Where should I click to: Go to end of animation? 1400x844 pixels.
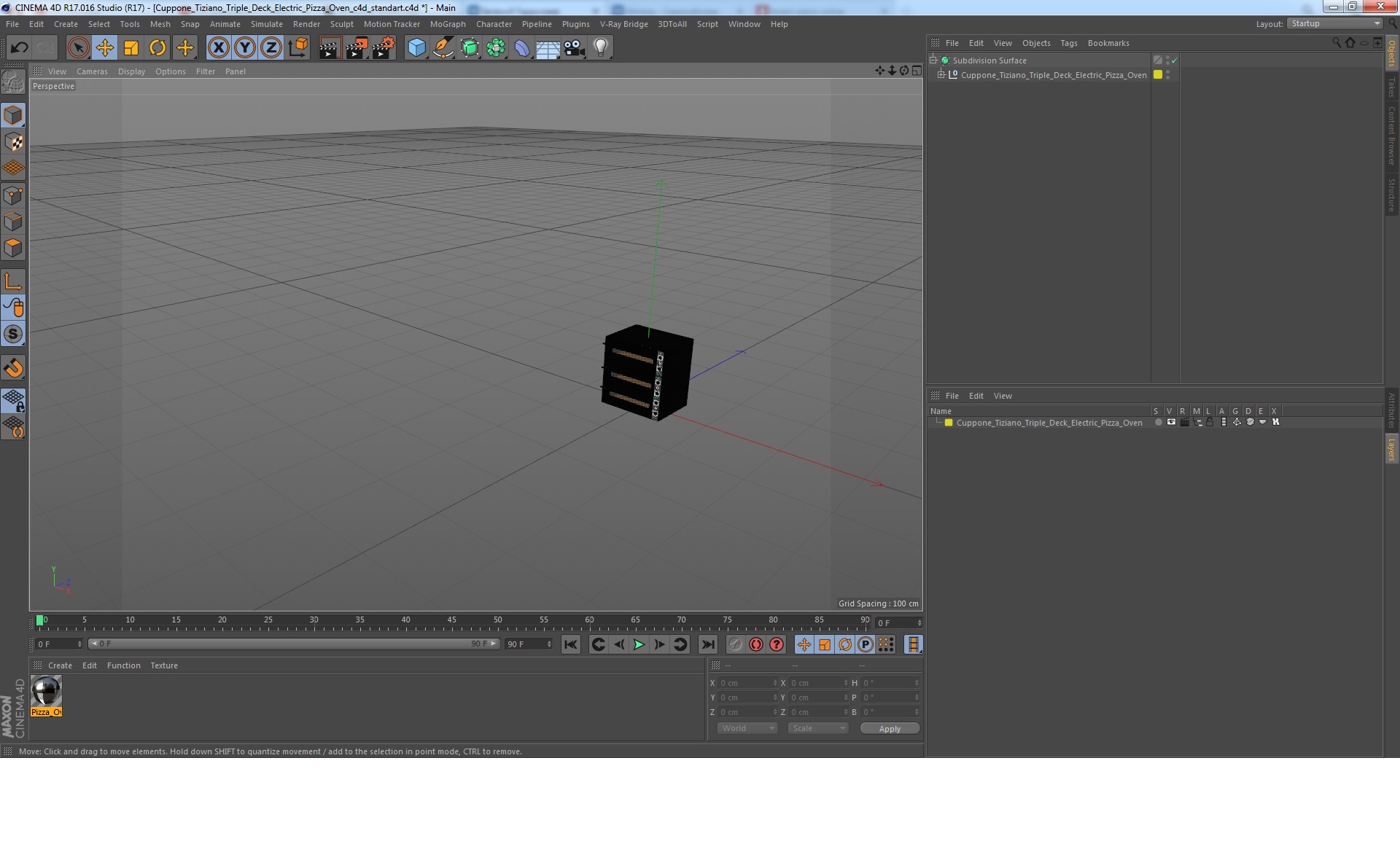pyautogui.click(x=707, y=644)
